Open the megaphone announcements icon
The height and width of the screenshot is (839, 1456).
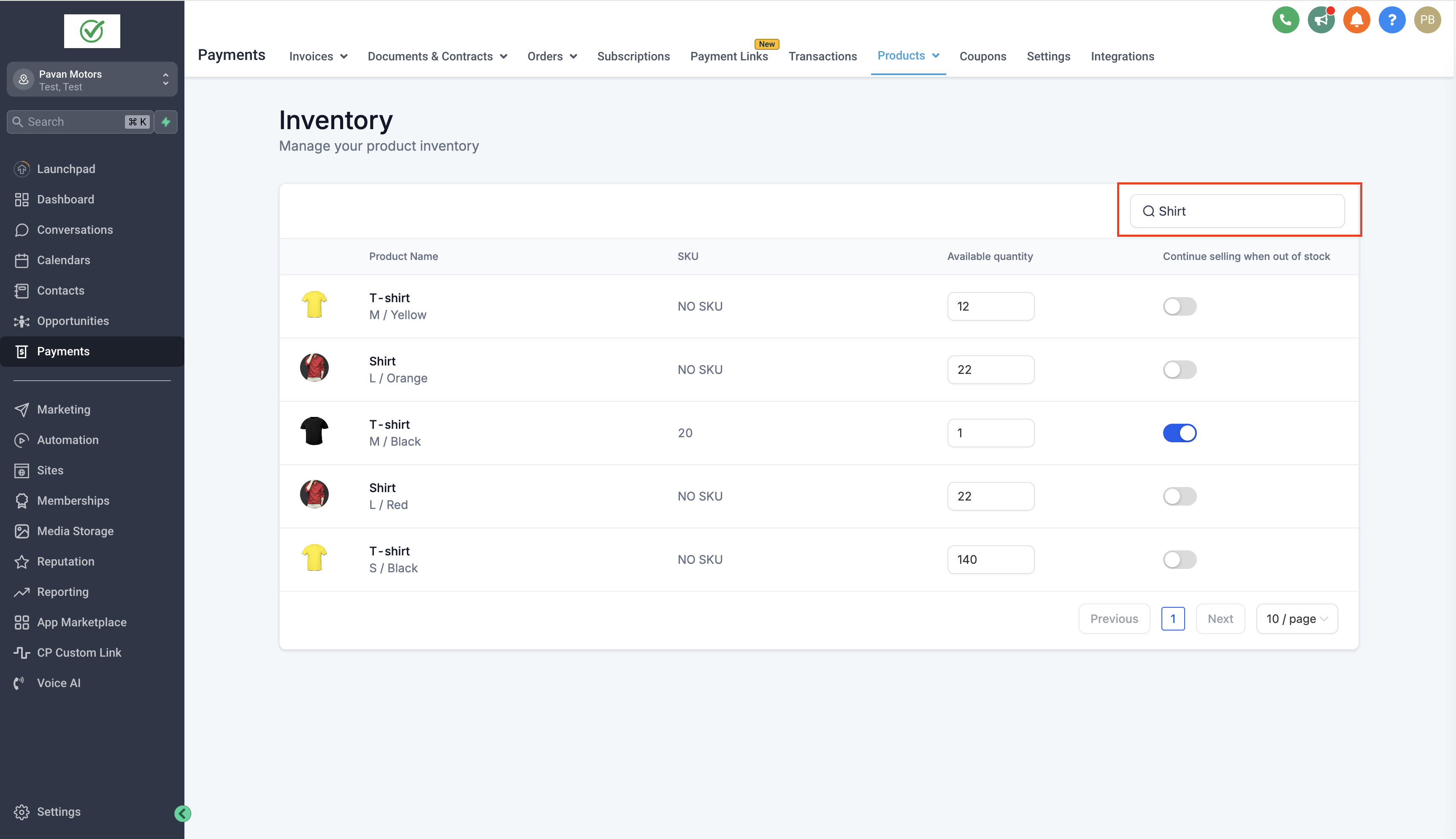pyautogui.click(x=1321, y=20)
